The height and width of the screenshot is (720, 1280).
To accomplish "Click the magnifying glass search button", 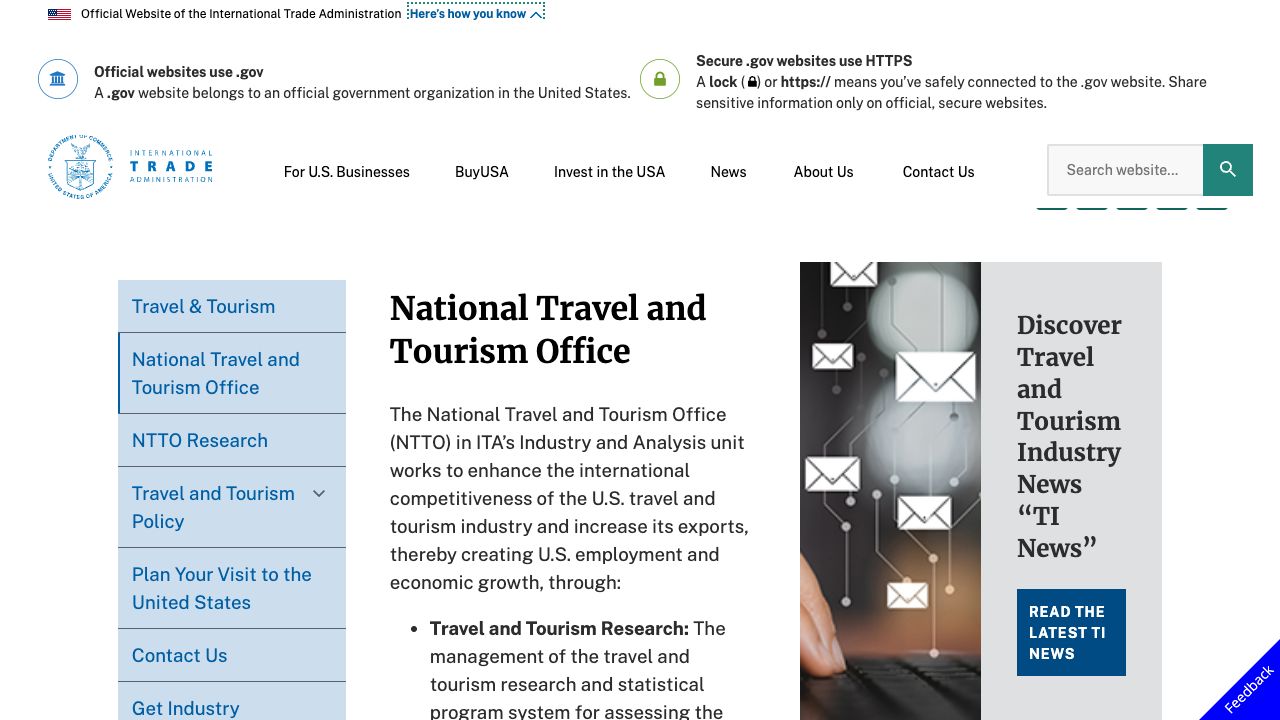I will point(1227,170).
